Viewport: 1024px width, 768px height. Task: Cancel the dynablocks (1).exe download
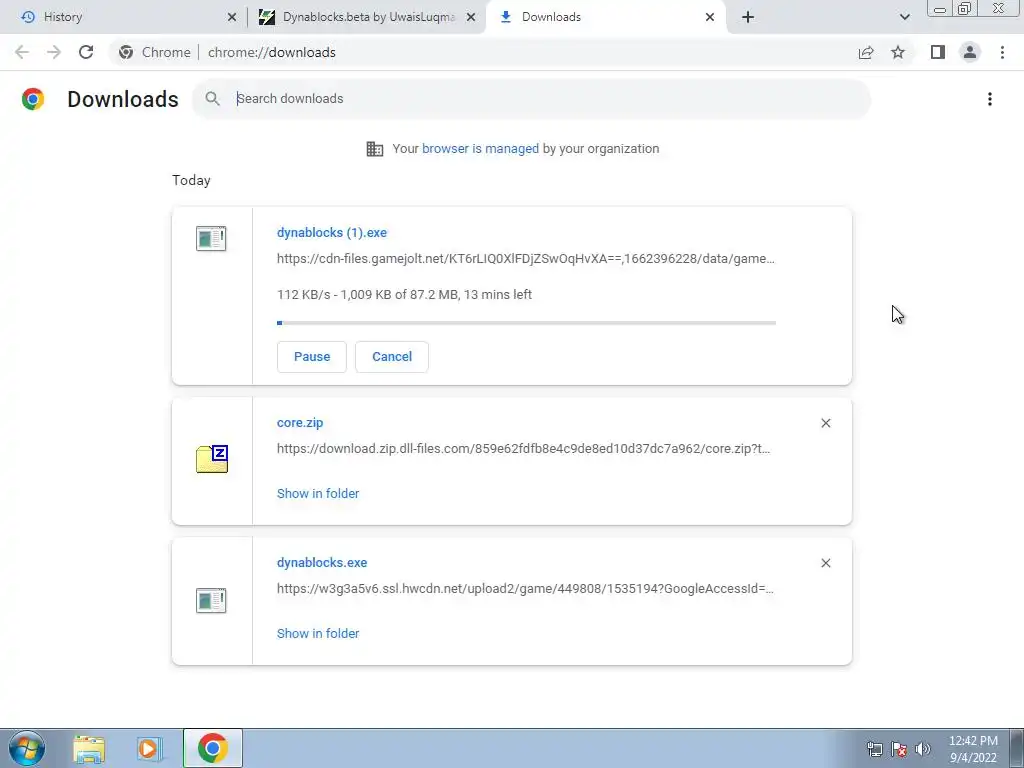coord(392,357)
